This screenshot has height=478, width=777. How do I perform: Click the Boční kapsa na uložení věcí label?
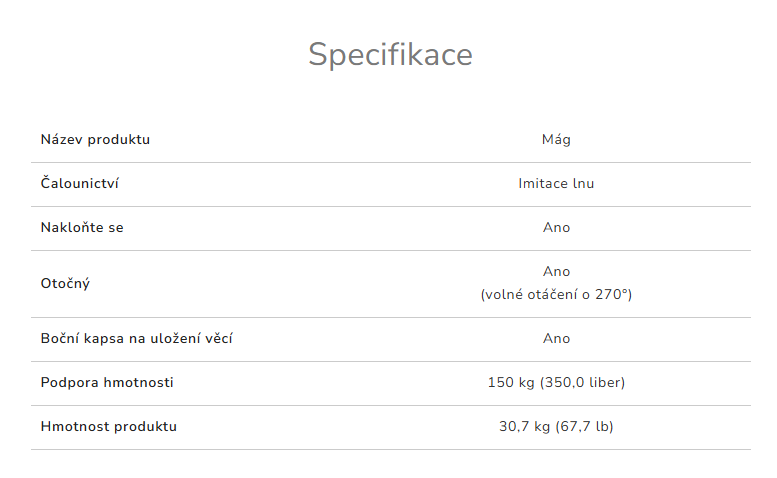point(137,338)
